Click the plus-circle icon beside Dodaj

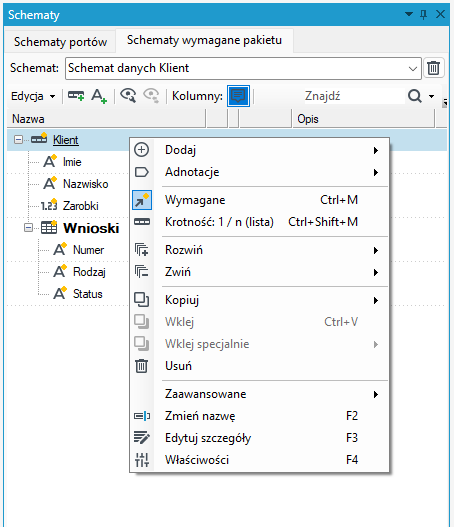click(141, 150)
